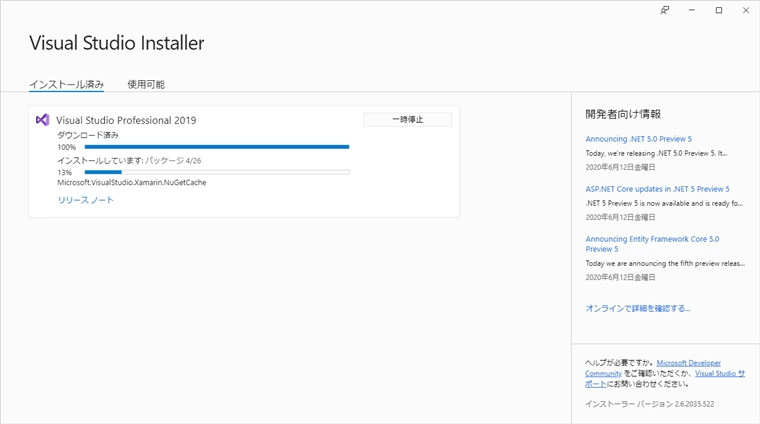This screenshot has height=424, width=760.
Task: Click the インストールしています: パッケージ 4/26 status text
Action: point(129,160)
